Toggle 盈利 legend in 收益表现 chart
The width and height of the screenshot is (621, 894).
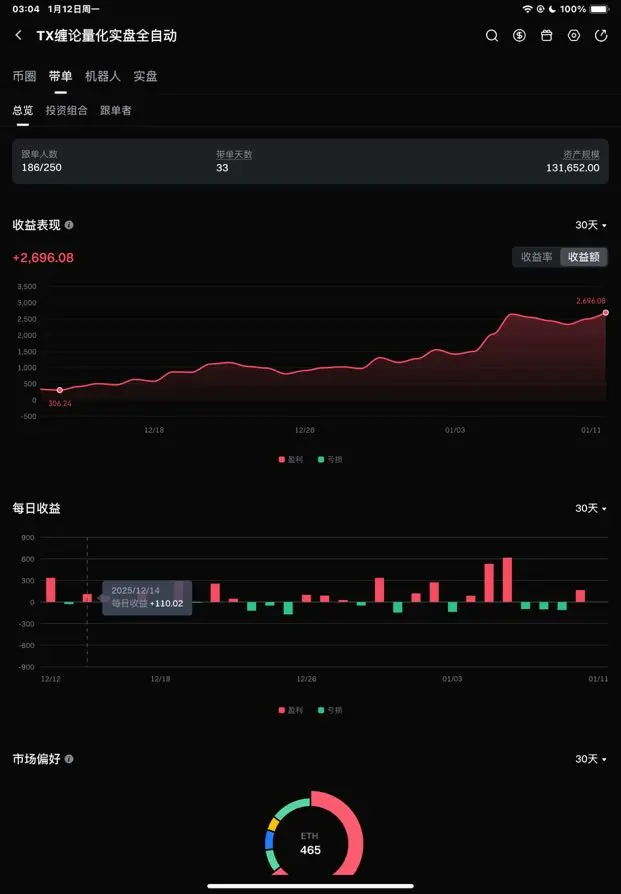(x=291, y=460)
